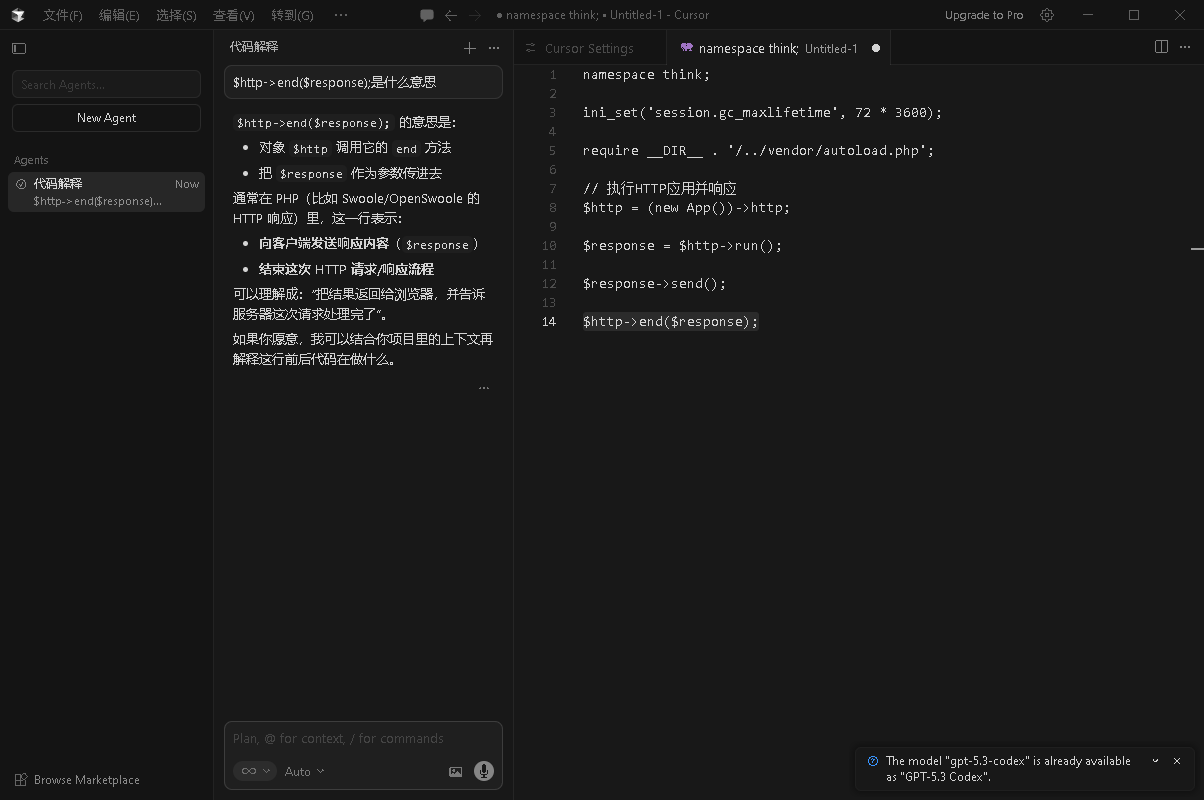The image size is (1204, 800).
Task: Click the chat bubble icon in title bar
Action: coord(427,15)
